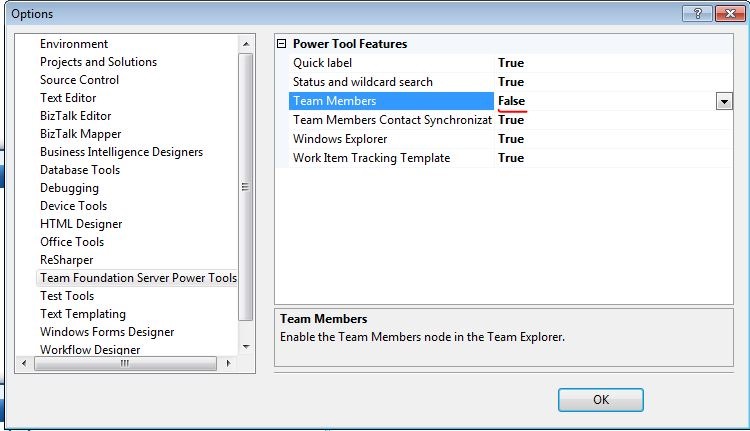Viewport: 750px width, 431px height.
Task: Select Environment in the options tree
Action: tap(74, 44)
